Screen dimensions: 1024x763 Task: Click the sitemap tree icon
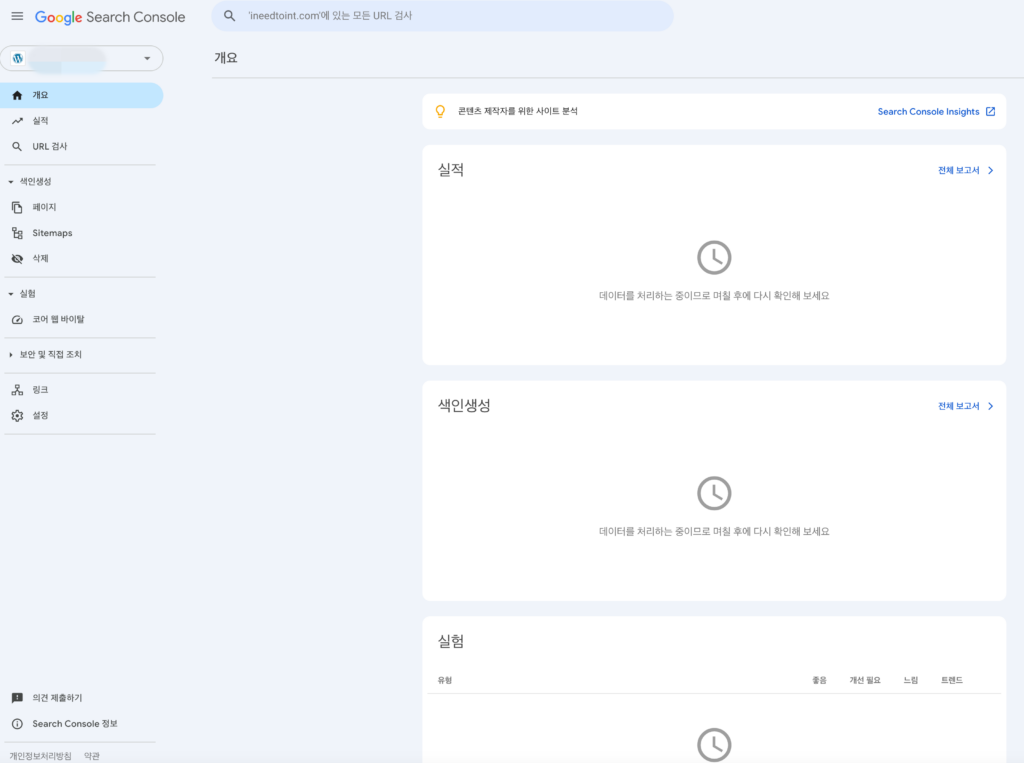pyautogui.click(x=17, y=233)
